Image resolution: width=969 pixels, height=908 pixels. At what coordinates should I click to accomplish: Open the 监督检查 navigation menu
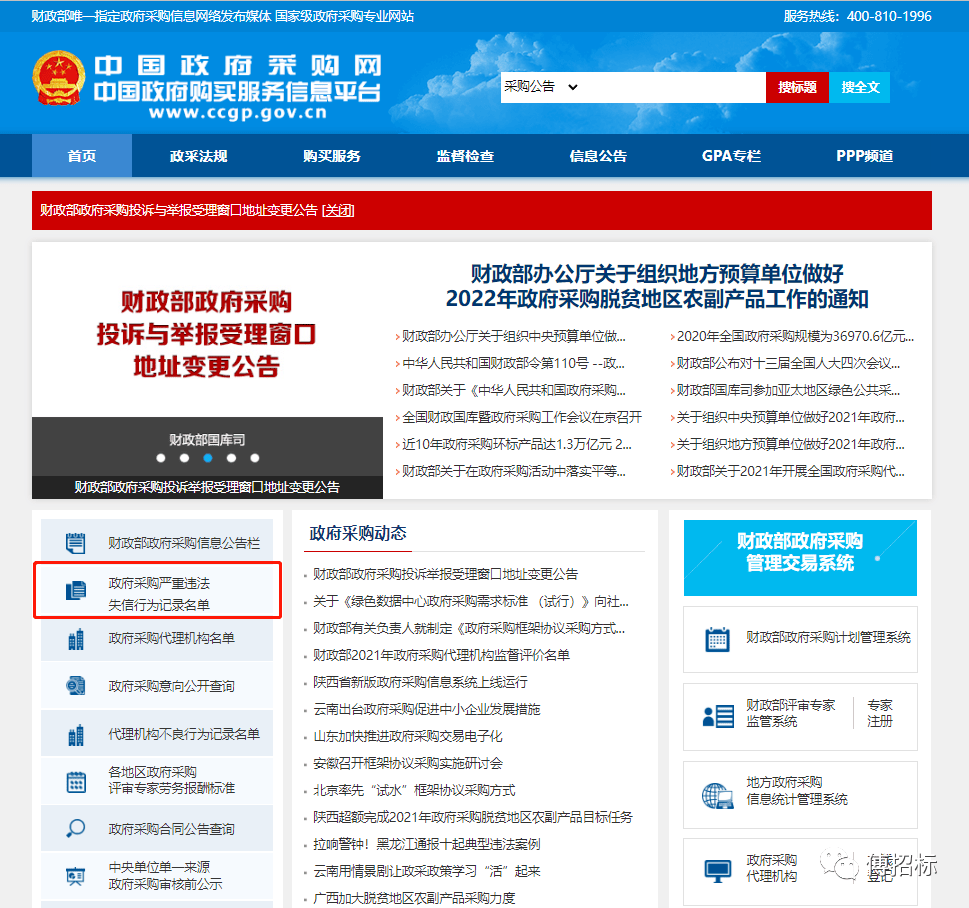click(465, 156)
